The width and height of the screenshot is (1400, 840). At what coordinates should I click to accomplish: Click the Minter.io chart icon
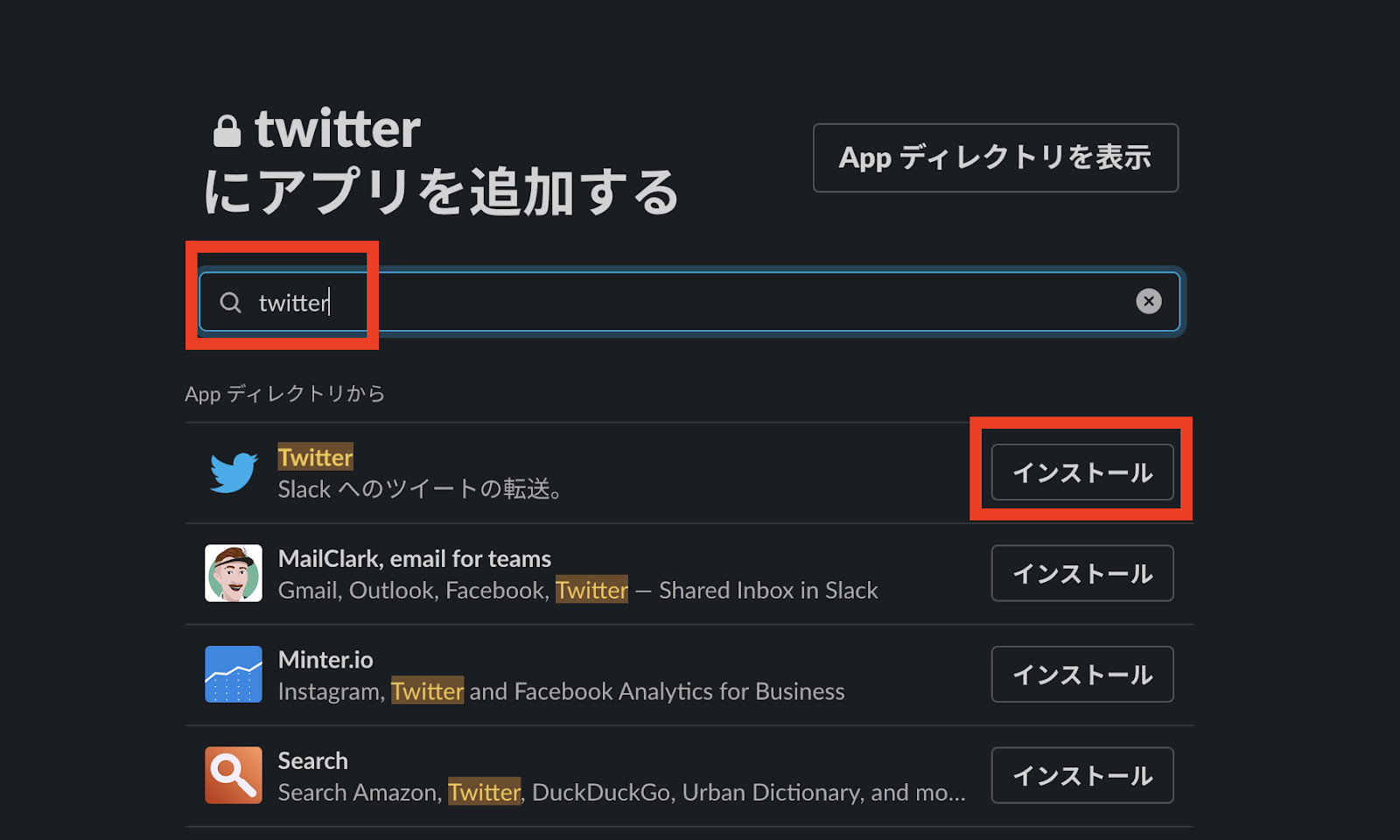(234, 674)
